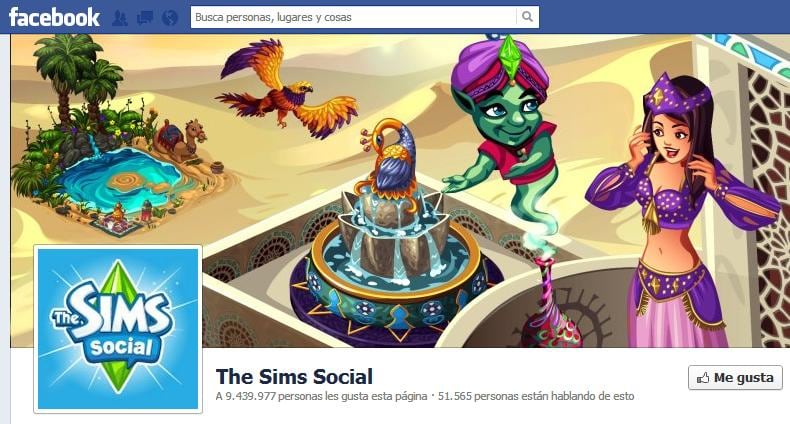Click the thumbs-up icon on Me gusta
The height and width of the screenshot is (424, 790).
pos(702,378)
